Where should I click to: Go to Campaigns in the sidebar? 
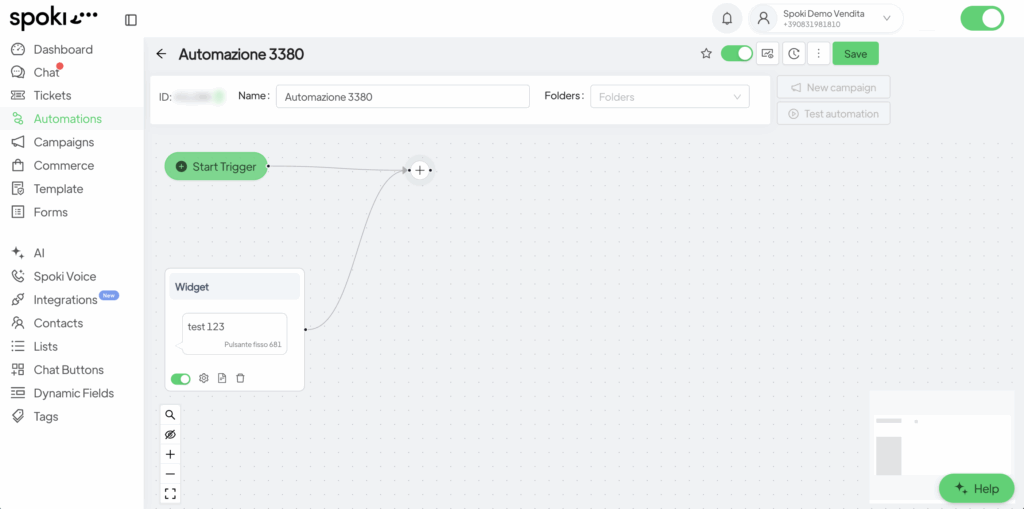pos(64,142)
